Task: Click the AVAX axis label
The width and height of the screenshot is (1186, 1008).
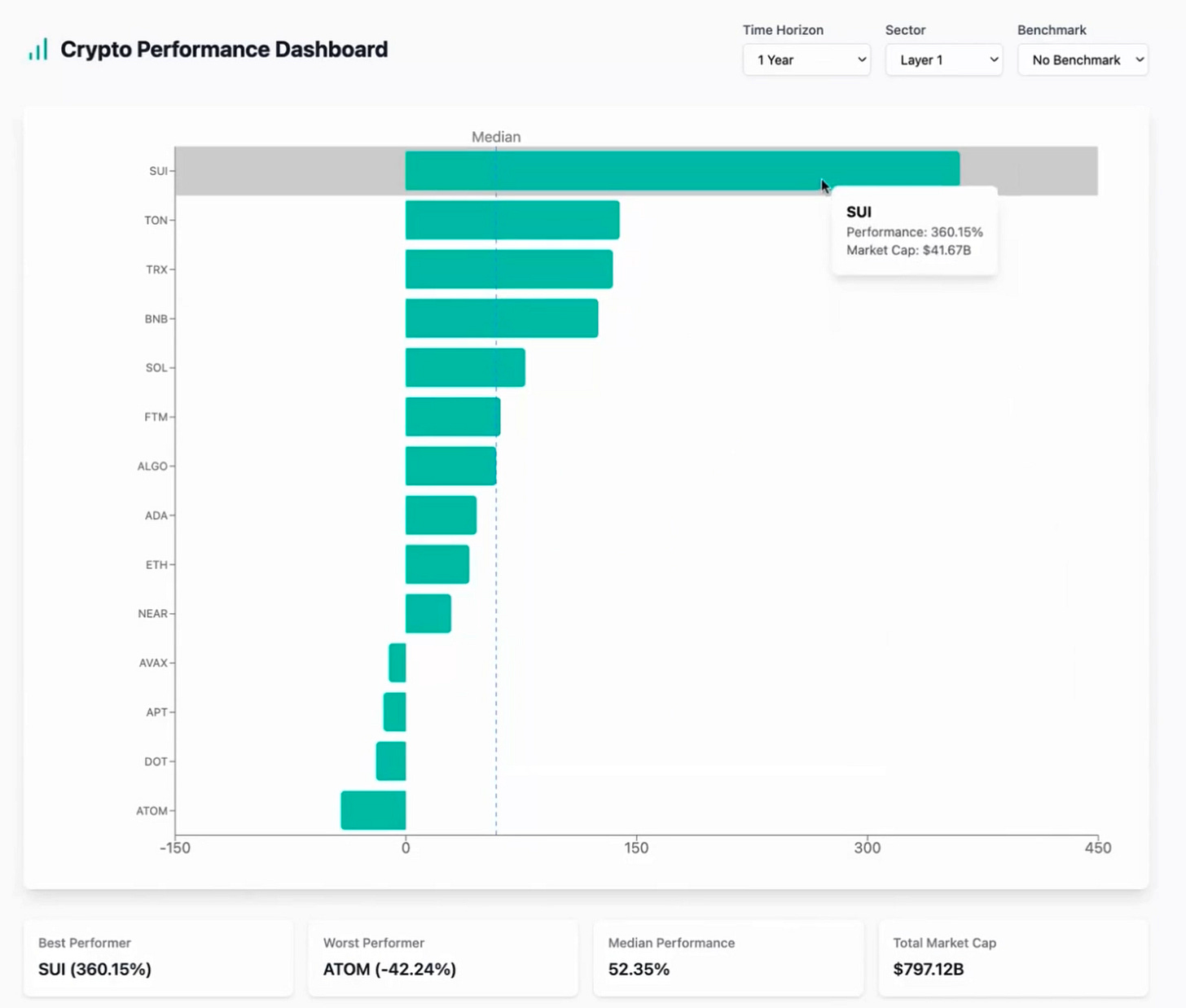Action: (153, 663)
